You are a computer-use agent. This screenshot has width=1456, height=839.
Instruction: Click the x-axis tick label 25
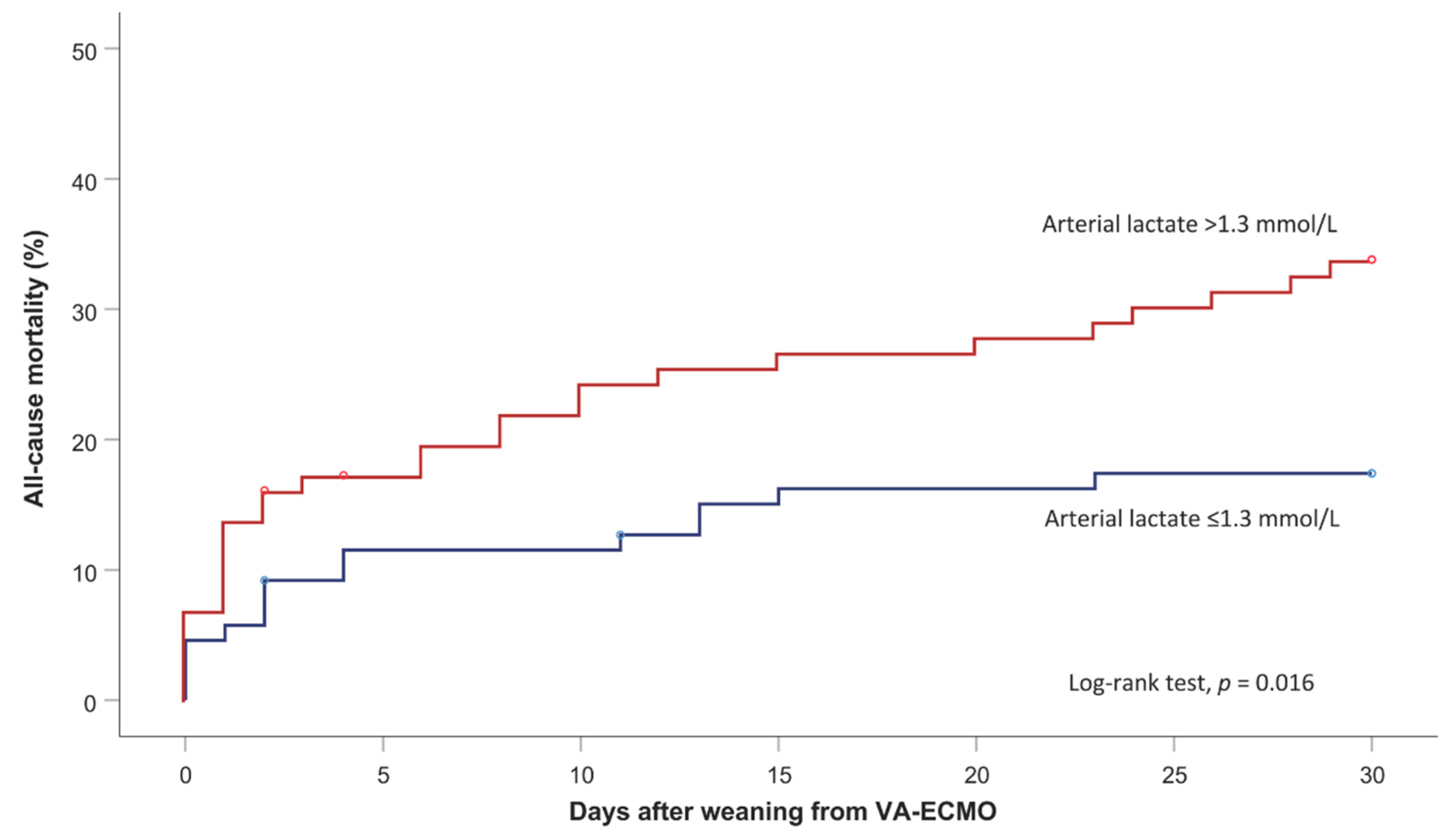coord(1174,776)
